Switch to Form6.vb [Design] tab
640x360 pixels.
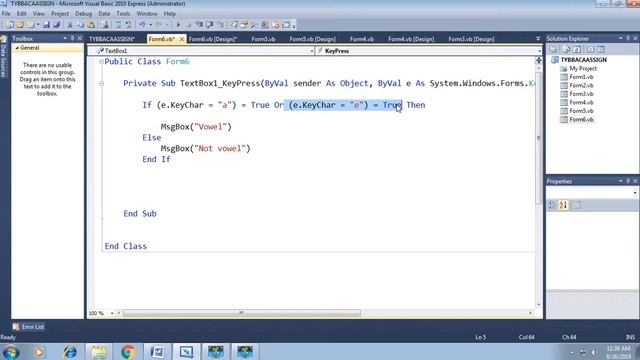(213, 39)
